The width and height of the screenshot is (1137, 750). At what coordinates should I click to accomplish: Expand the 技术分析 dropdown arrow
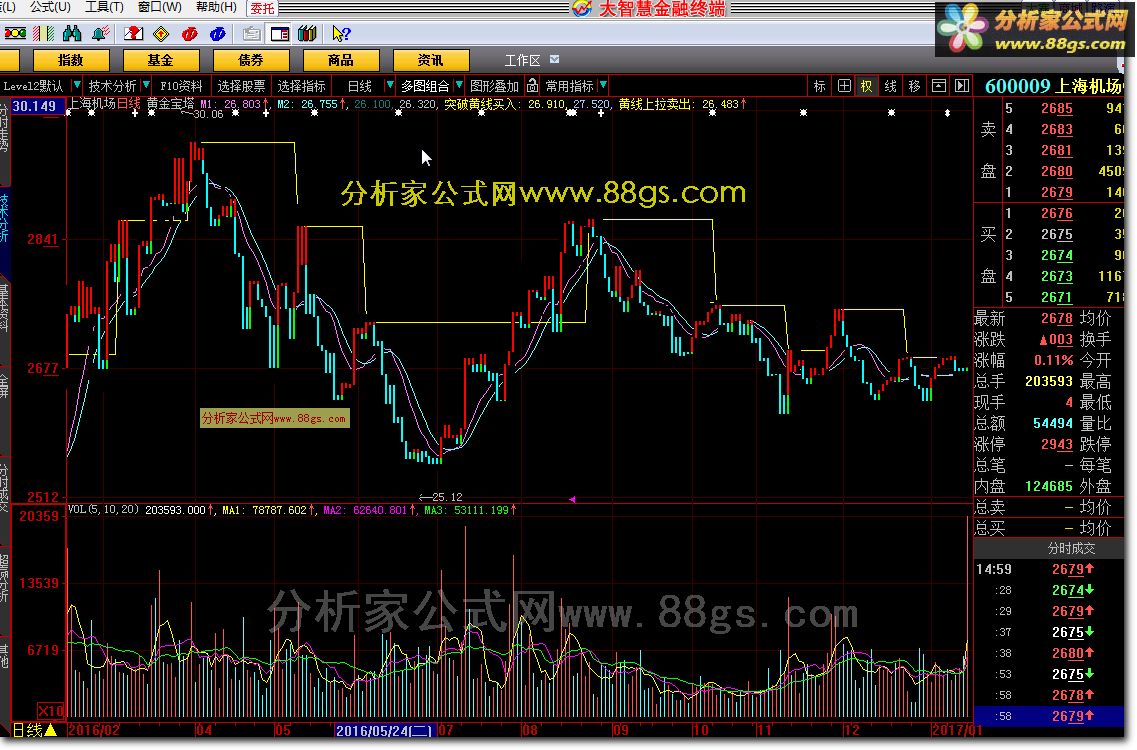146,86
